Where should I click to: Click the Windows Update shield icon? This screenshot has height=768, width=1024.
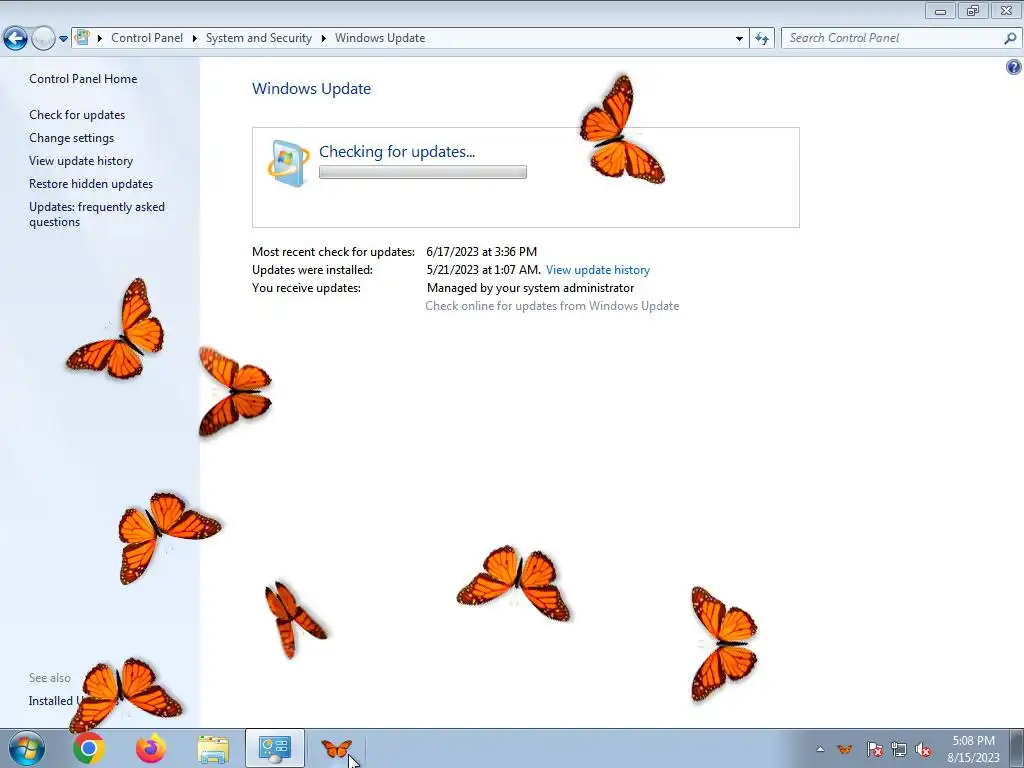289,163
